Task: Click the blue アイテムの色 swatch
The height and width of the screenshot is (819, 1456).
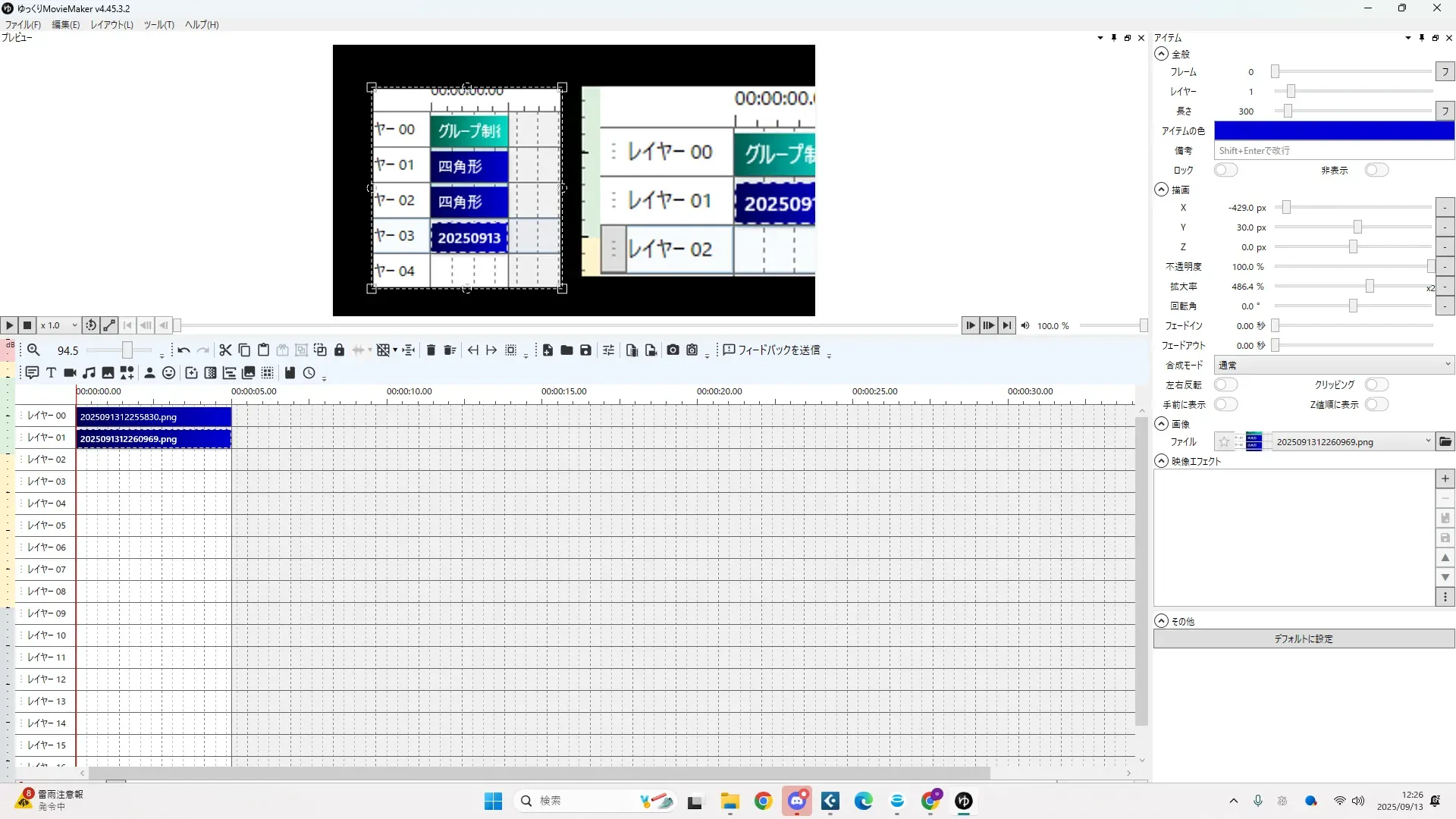Action: tap(1333, 131)
